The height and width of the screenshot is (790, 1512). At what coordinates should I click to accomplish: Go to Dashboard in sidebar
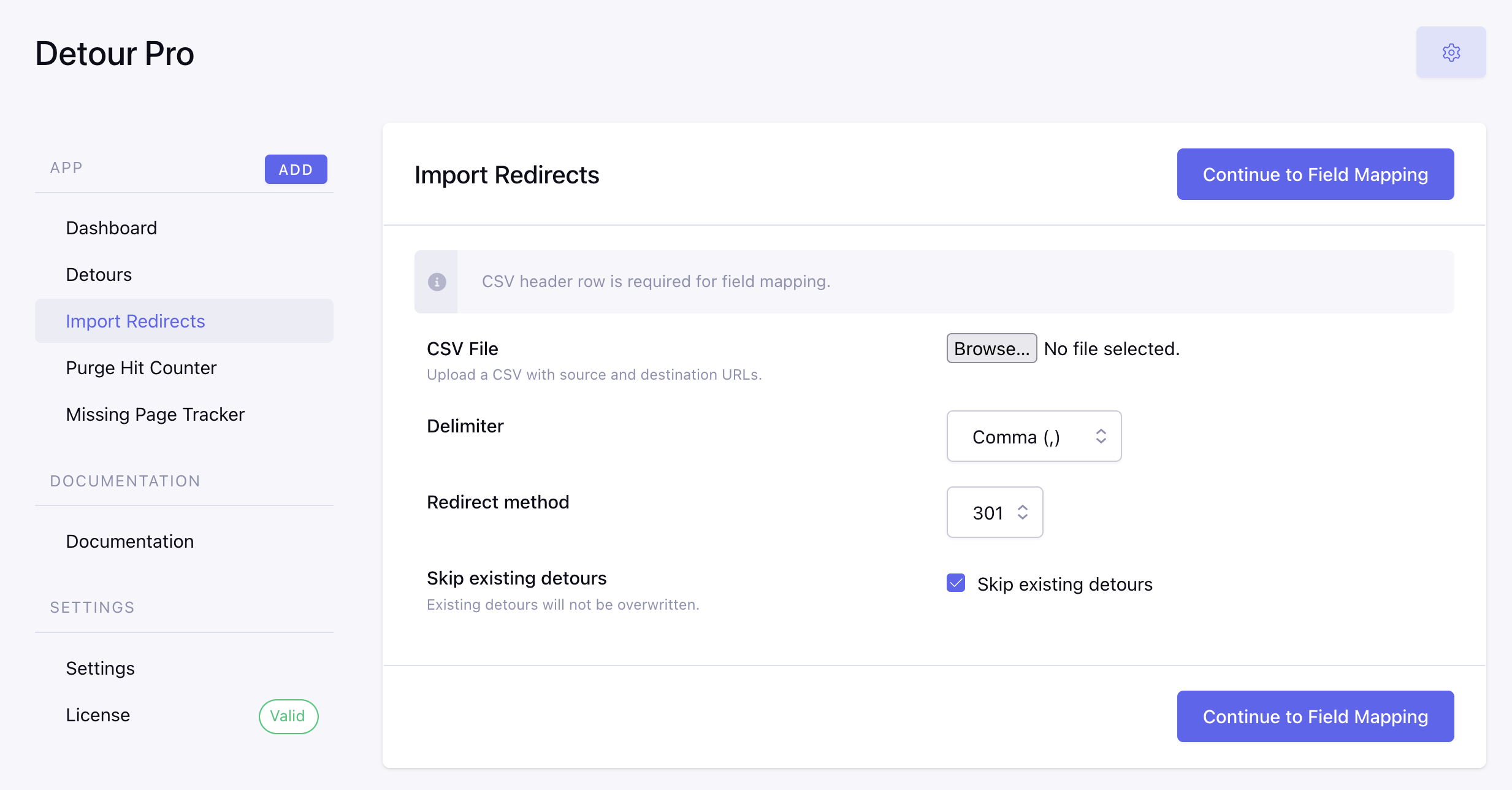112,228
